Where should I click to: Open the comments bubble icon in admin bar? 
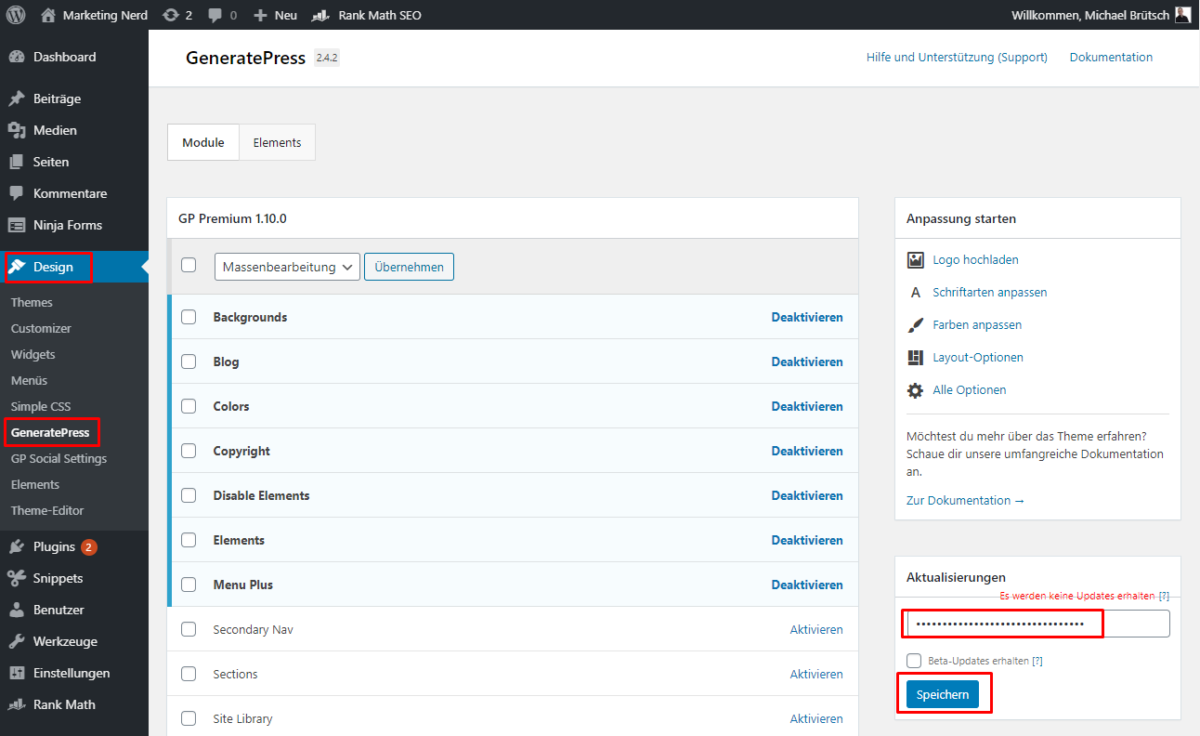point(216,15)
